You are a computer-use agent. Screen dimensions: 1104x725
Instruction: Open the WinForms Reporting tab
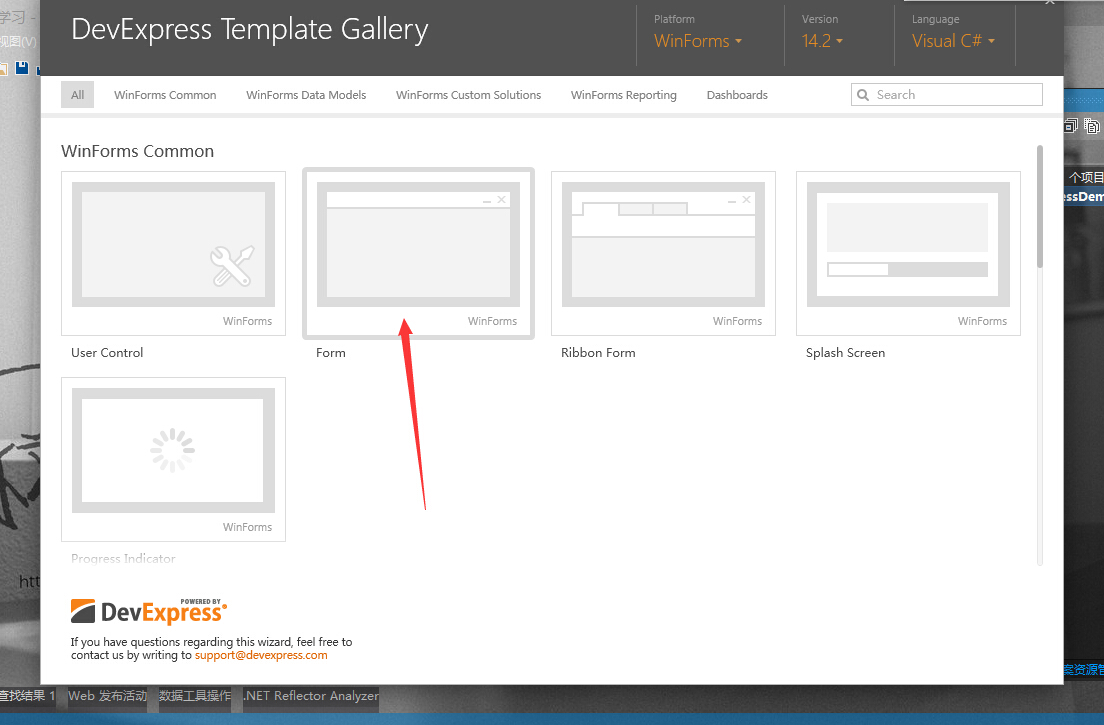624,95
